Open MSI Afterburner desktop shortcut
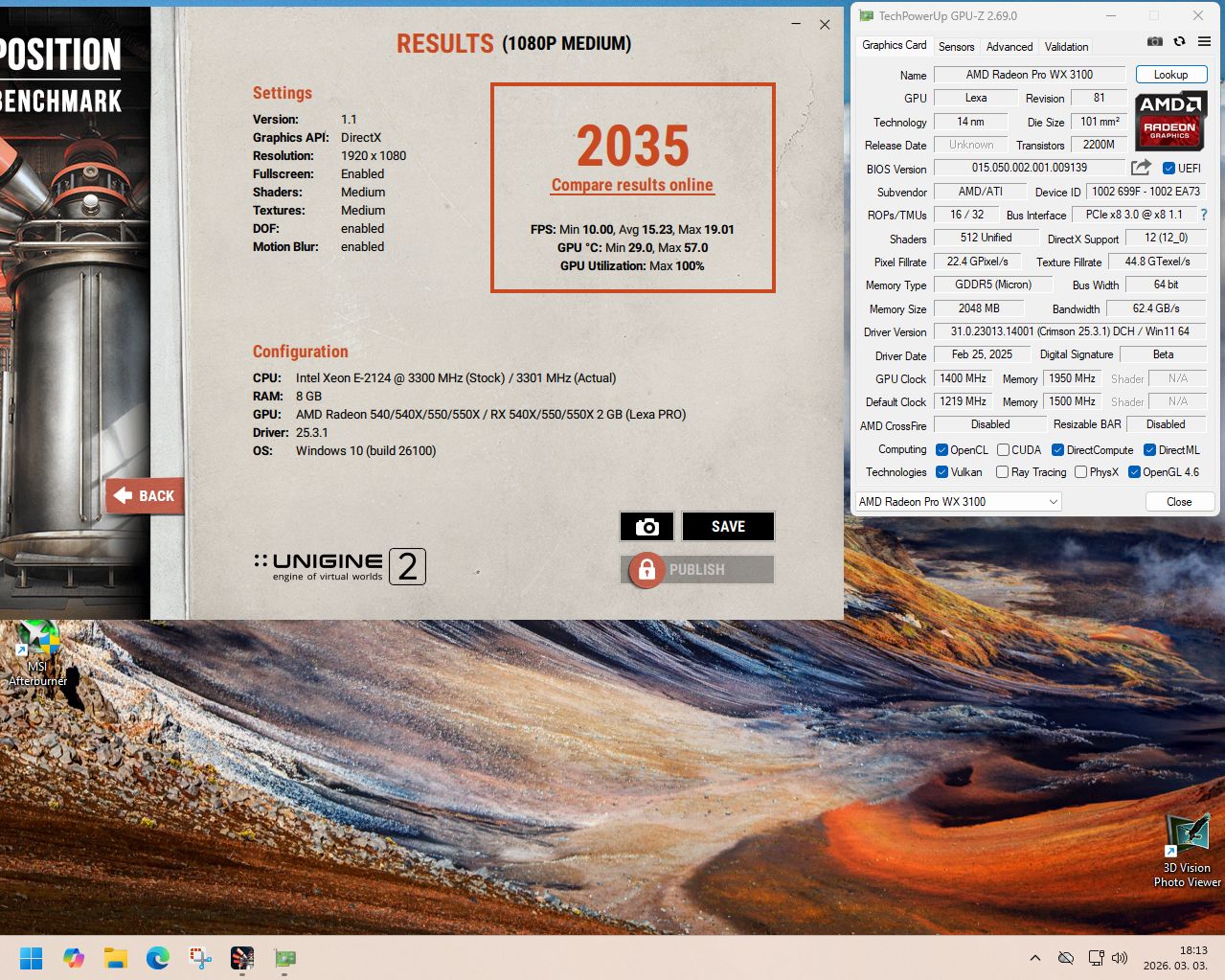The image size is (1225, 980). coord(37,653)
